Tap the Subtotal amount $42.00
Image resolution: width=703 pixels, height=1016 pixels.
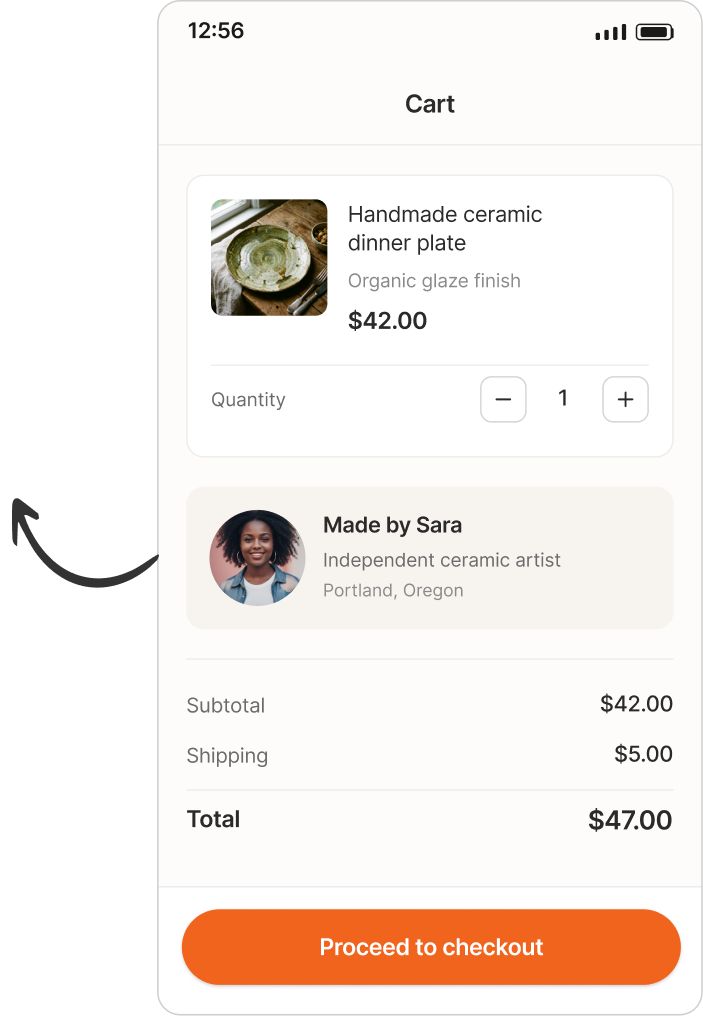point(636,704)
